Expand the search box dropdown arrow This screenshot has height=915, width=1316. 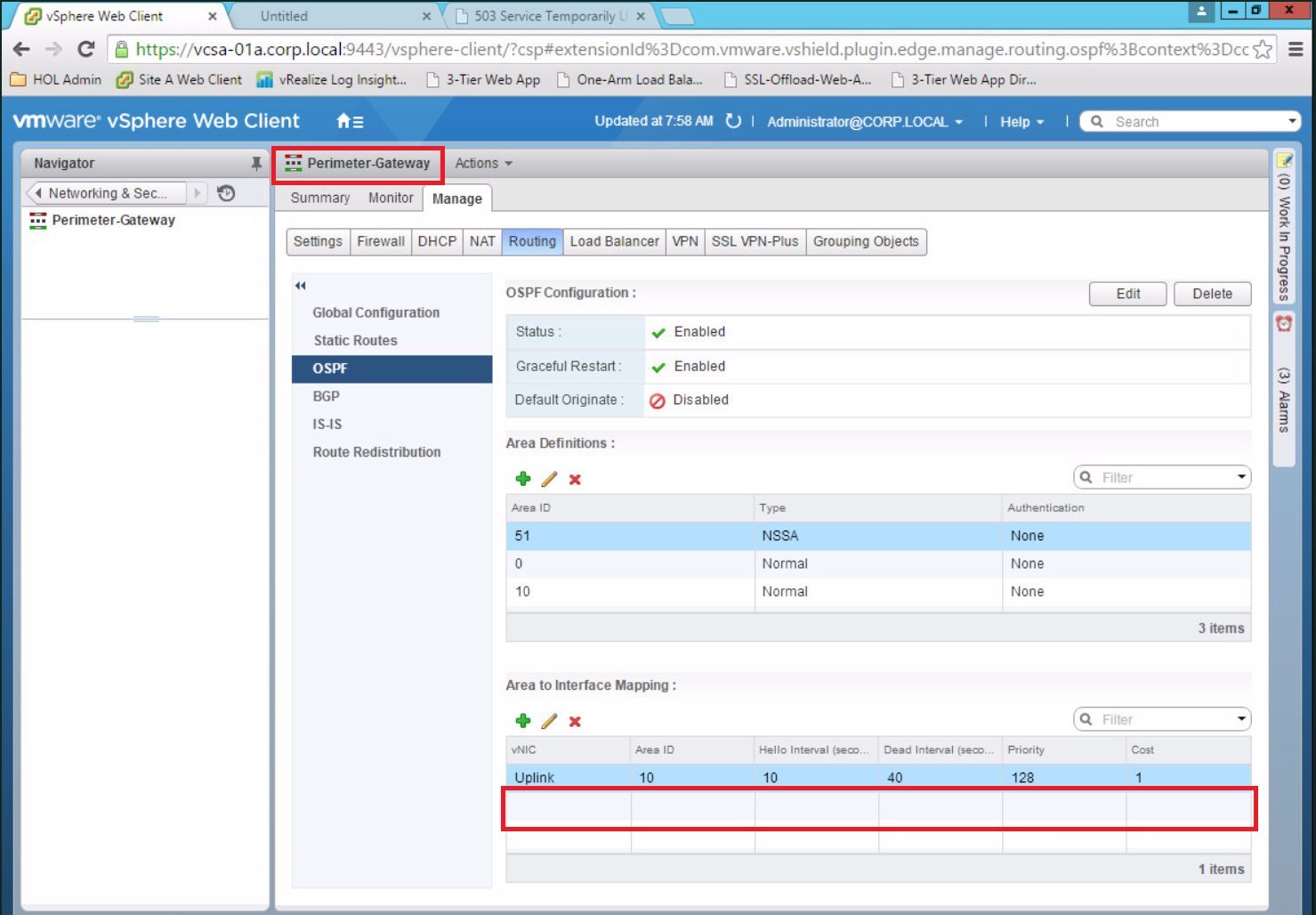tap(1293, 121)
